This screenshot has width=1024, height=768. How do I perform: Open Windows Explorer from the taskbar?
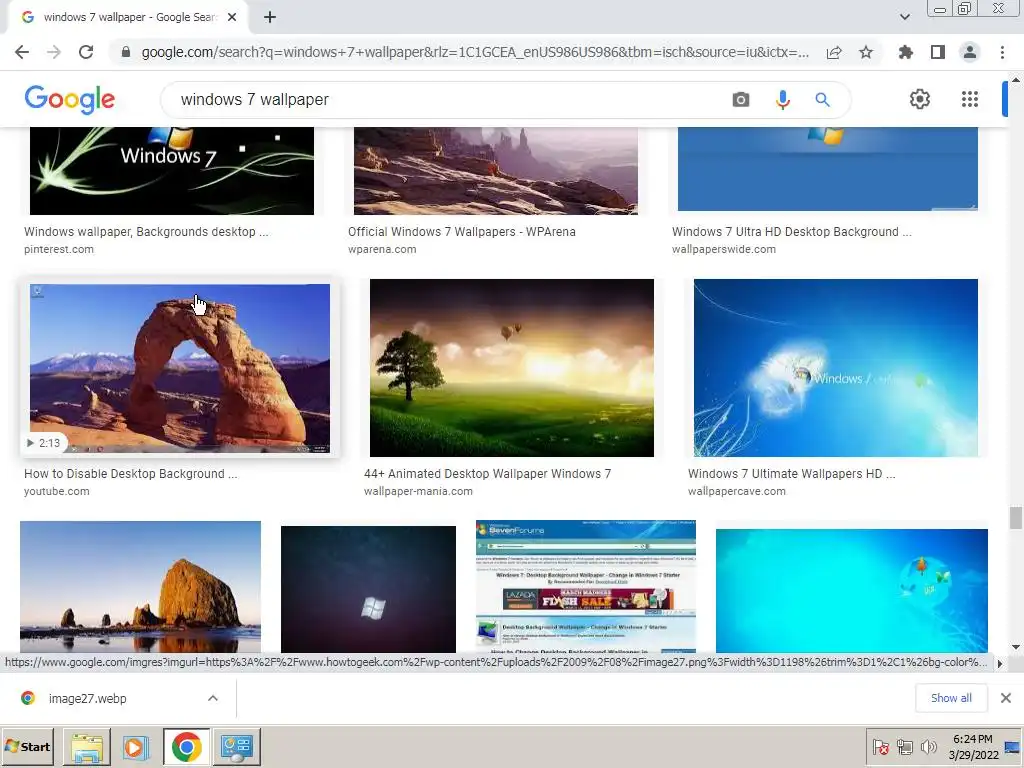[x=87, y=746]
